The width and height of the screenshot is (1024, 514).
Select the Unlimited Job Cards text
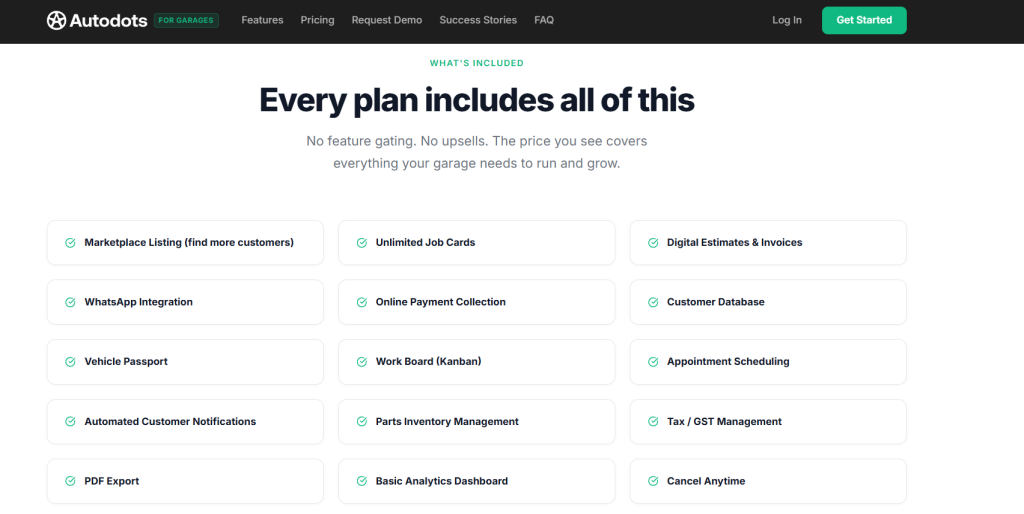(x=425, y=242)
